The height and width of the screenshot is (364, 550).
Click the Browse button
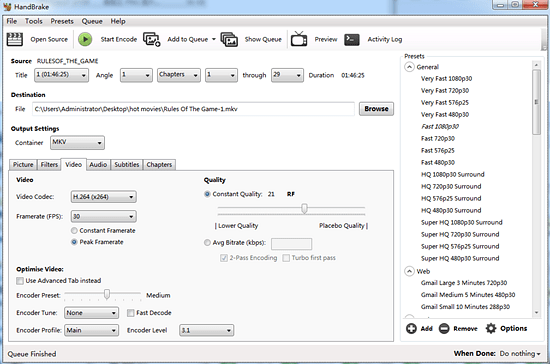click(x=376, y=109)
